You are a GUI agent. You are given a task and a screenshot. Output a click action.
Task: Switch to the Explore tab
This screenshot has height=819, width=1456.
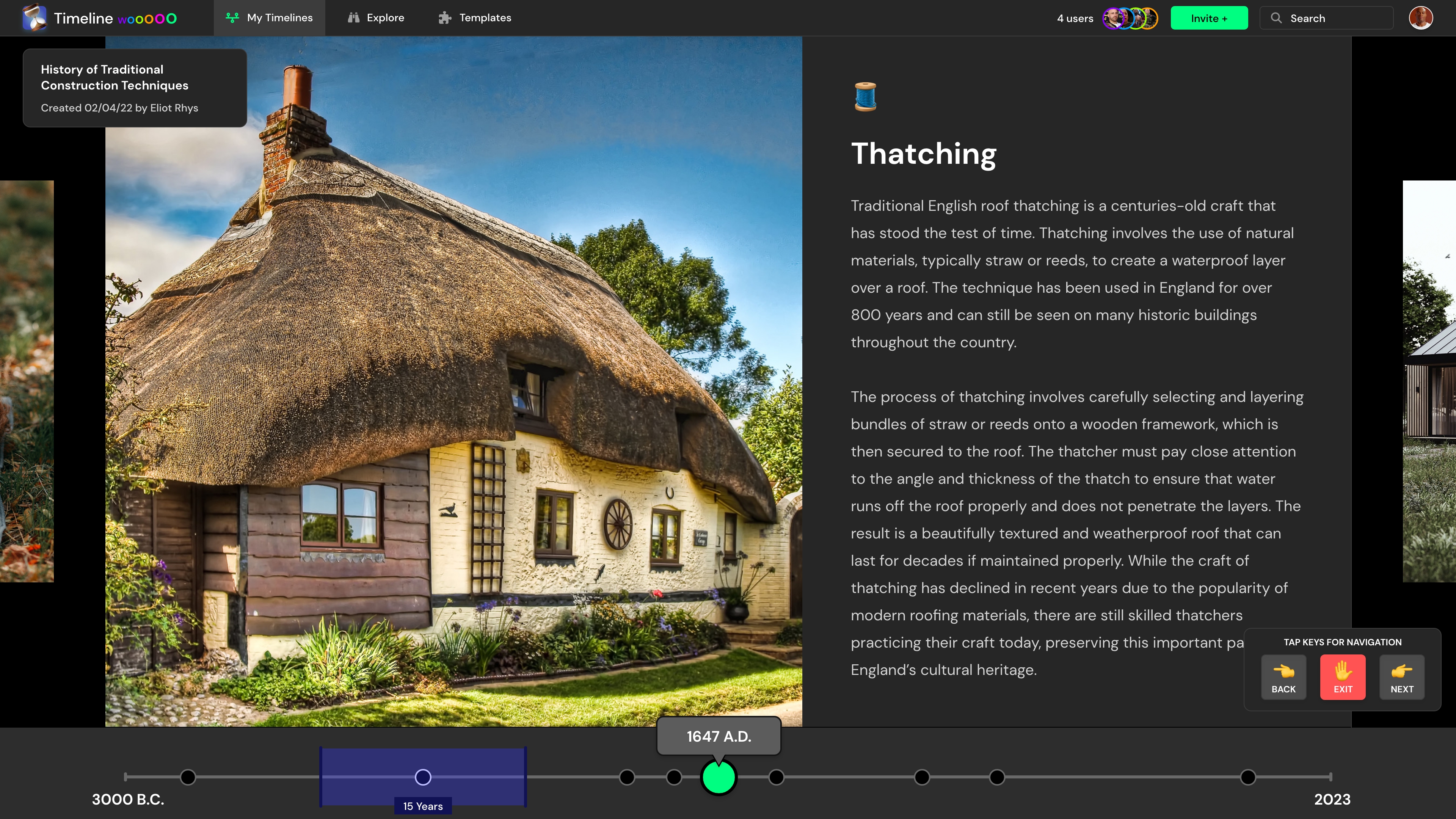[376, 17]
